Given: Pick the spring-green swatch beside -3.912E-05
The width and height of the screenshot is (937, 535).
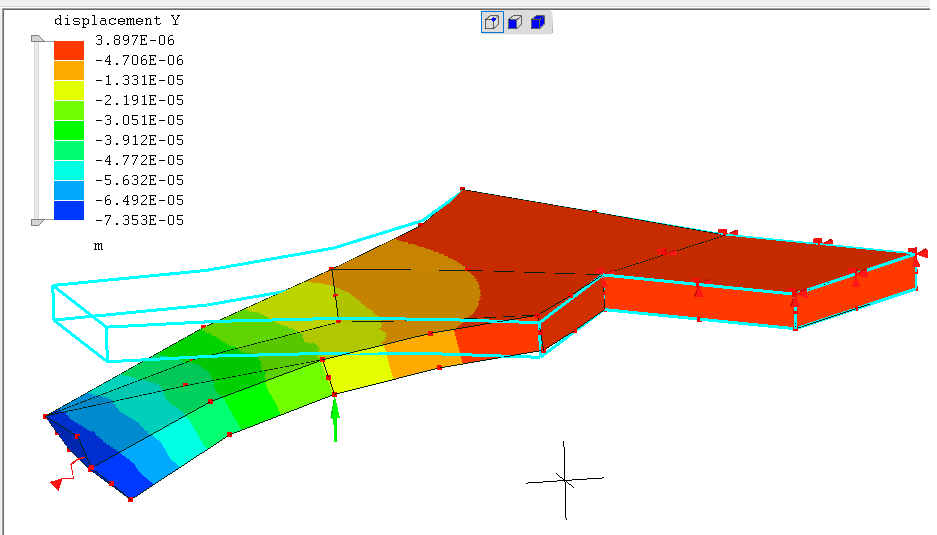Looking at the screenshot, I should [x=69, y=150].
